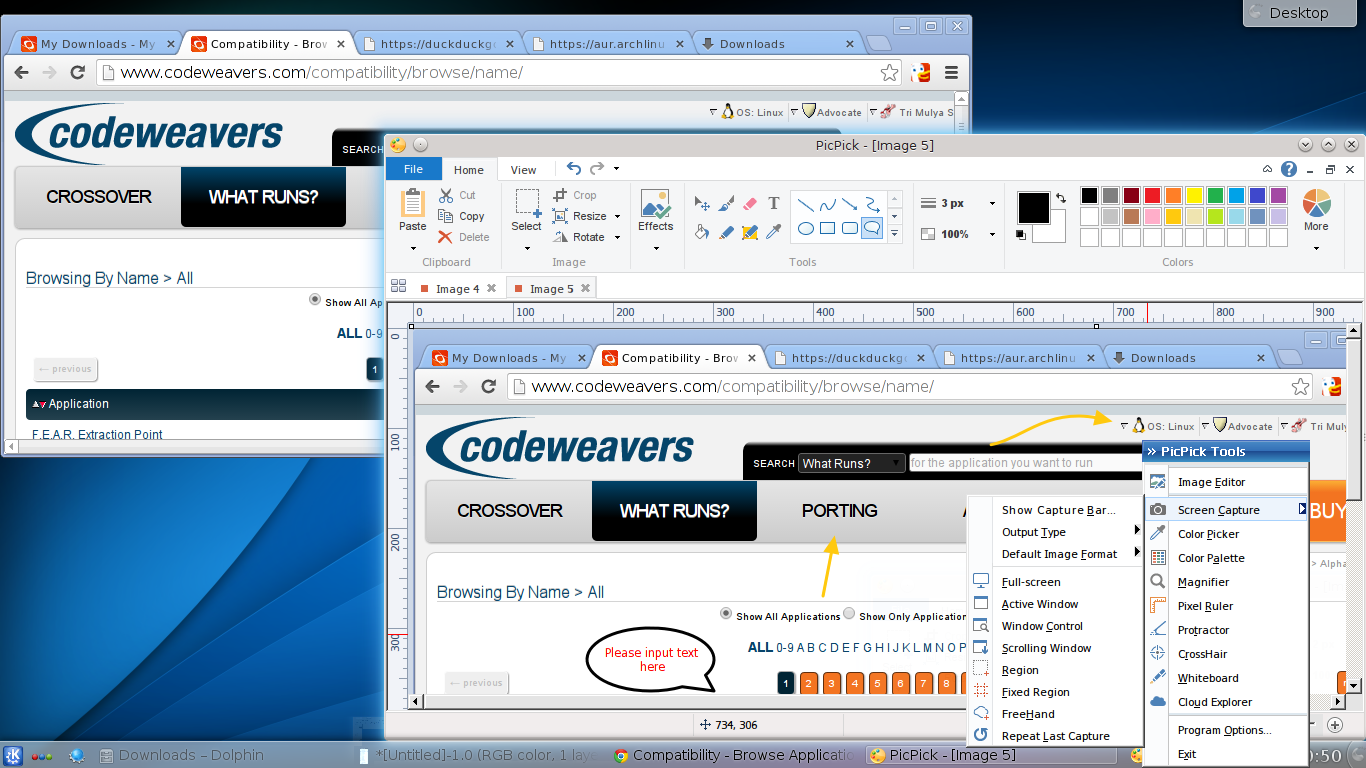
Task: Open the KDE application launcher
Action: point(13,756)
